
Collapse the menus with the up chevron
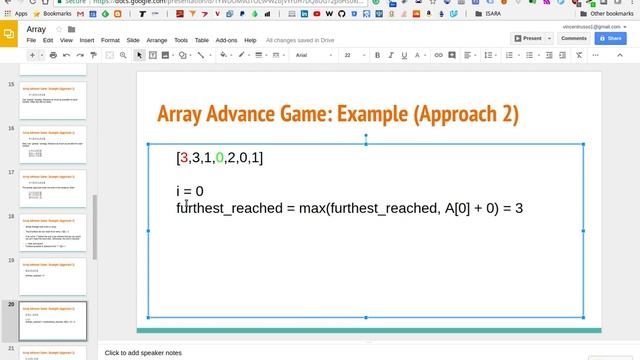tap(620, 55)
